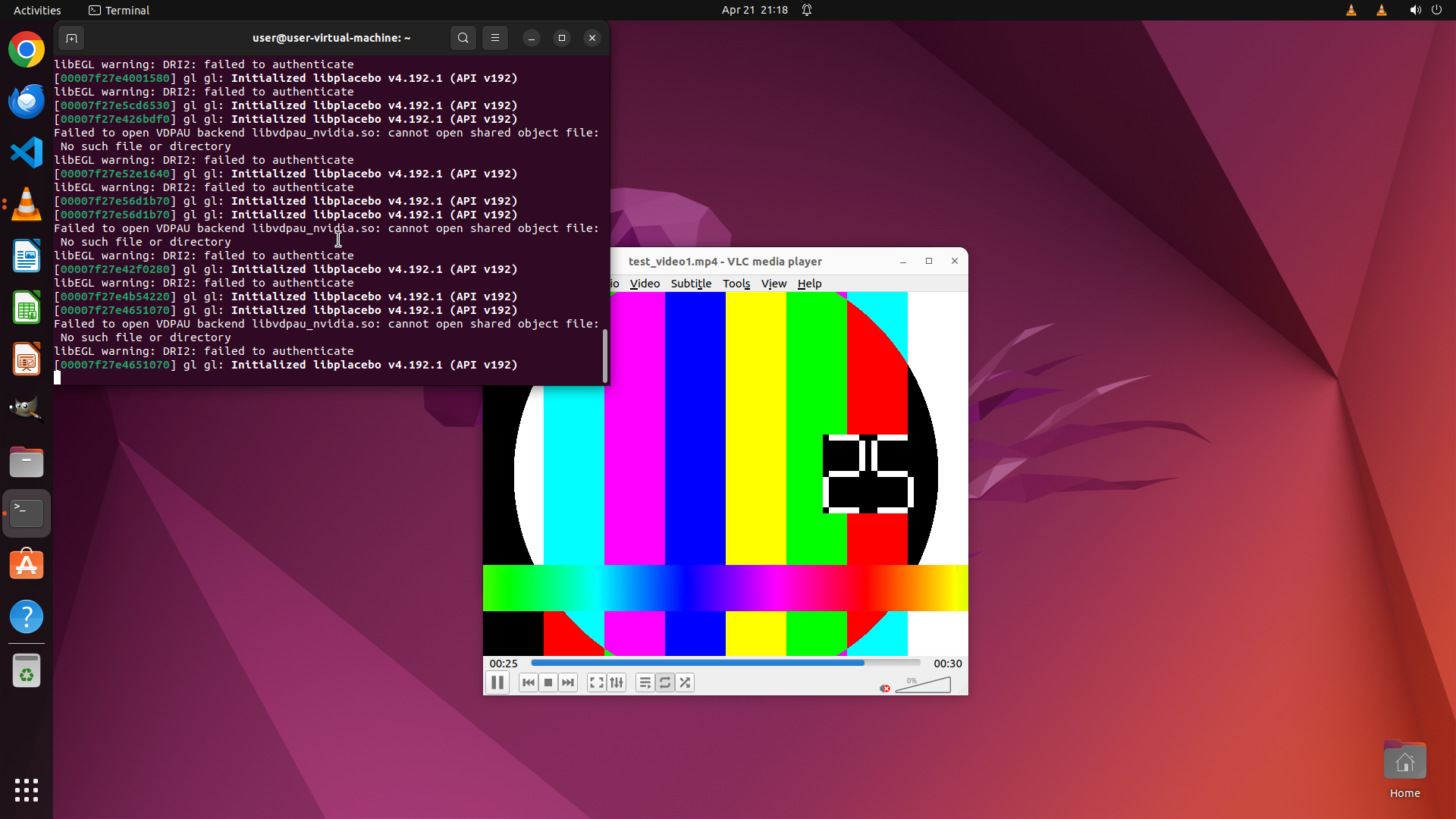Open the Subtitle menu
This screenshot has height=819, width=1456.
click(691, 284)
